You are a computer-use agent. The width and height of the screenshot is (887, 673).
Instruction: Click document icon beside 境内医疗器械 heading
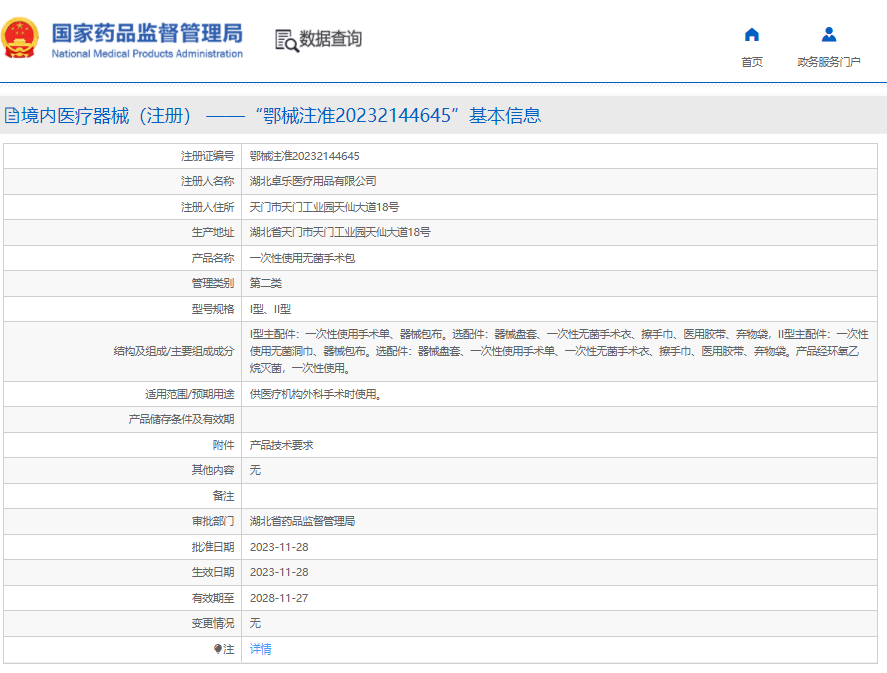pos(11,115)
